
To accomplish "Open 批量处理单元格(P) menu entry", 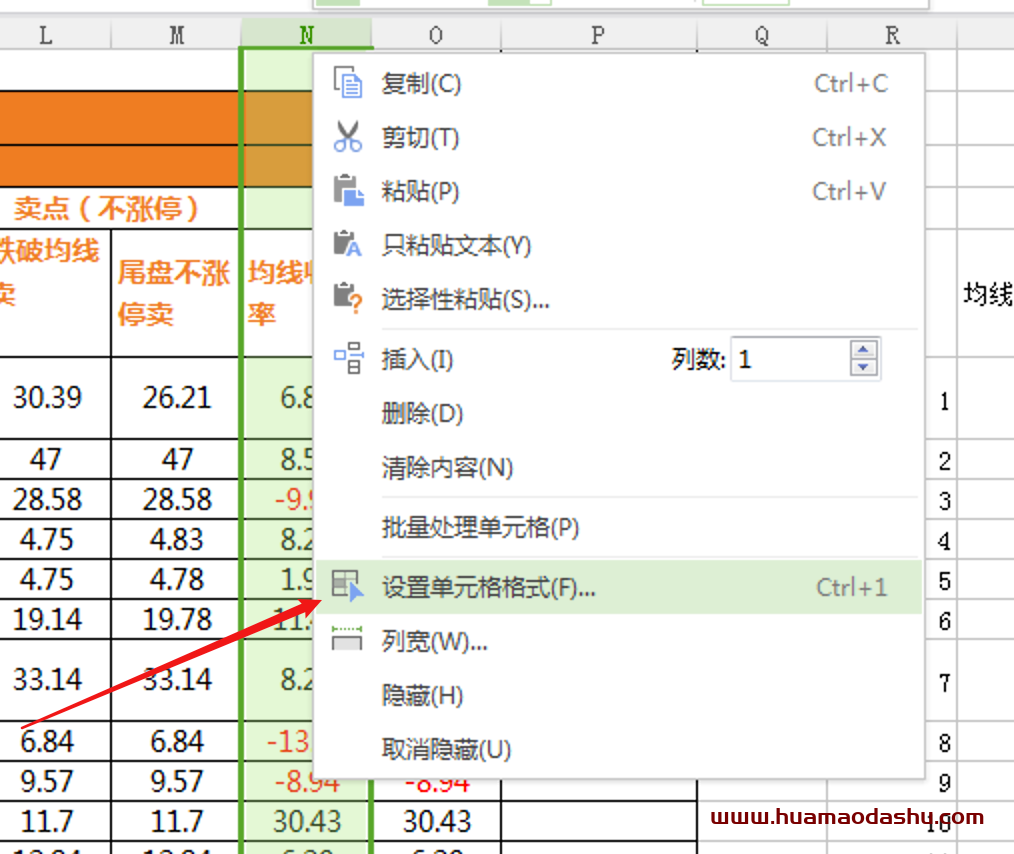I will [x=618, y=528].
